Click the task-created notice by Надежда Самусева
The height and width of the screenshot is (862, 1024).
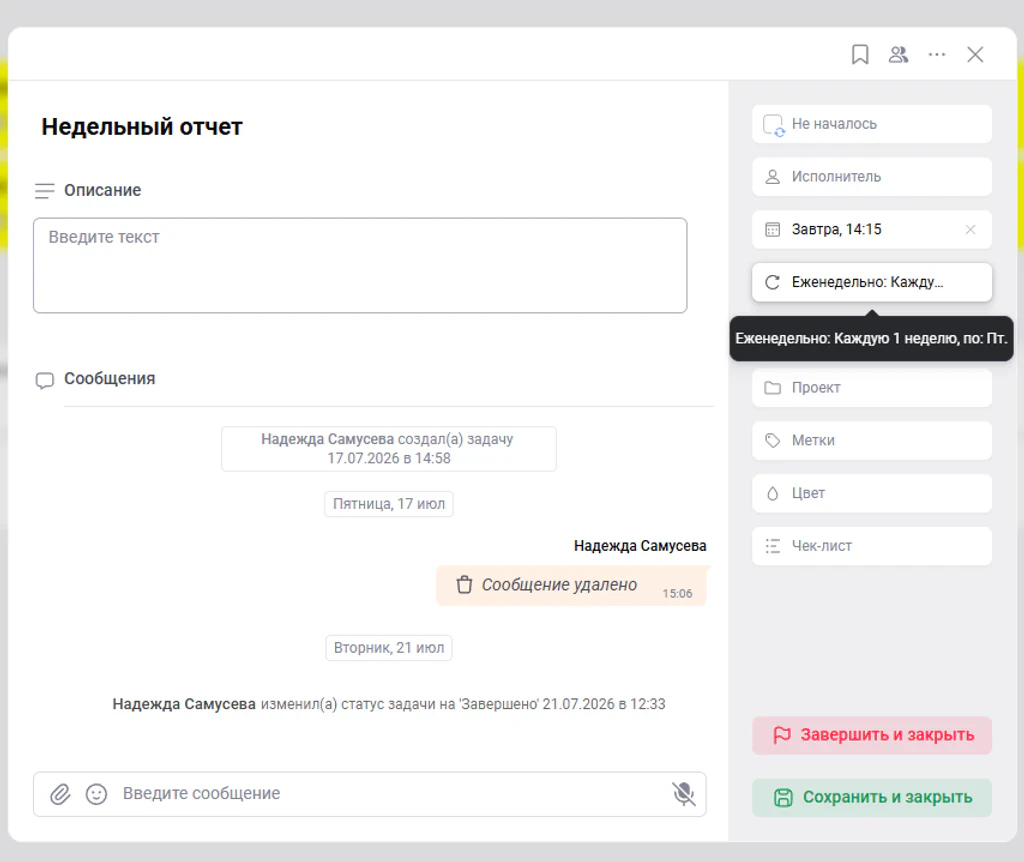click(x=389, y=449)
